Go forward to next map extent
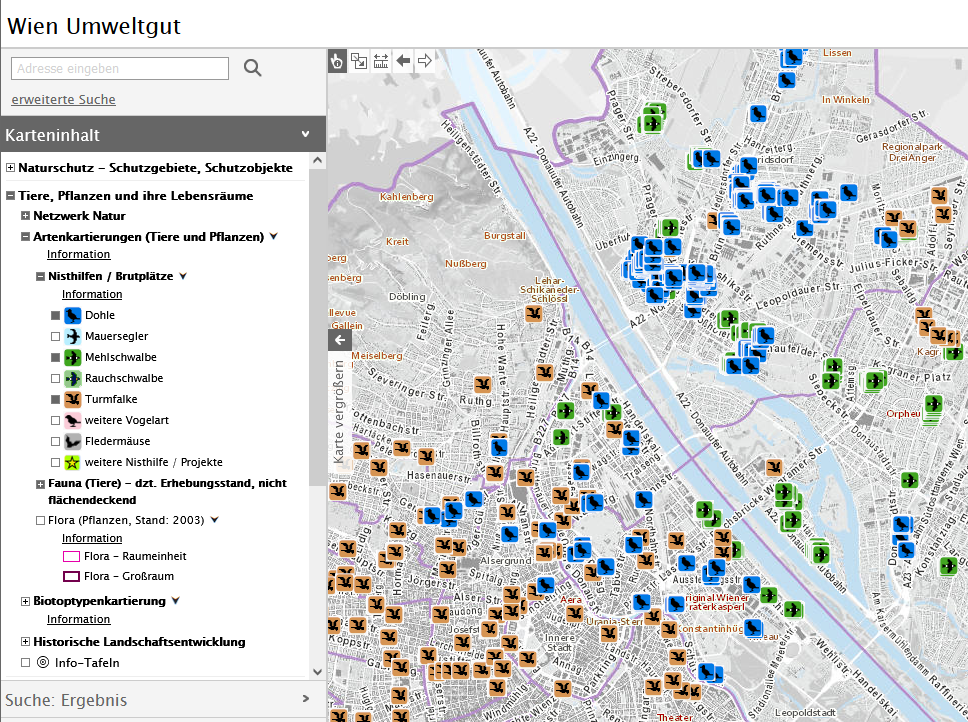The width and height of the screenshot is (968, 722). [x=425, y=61]
